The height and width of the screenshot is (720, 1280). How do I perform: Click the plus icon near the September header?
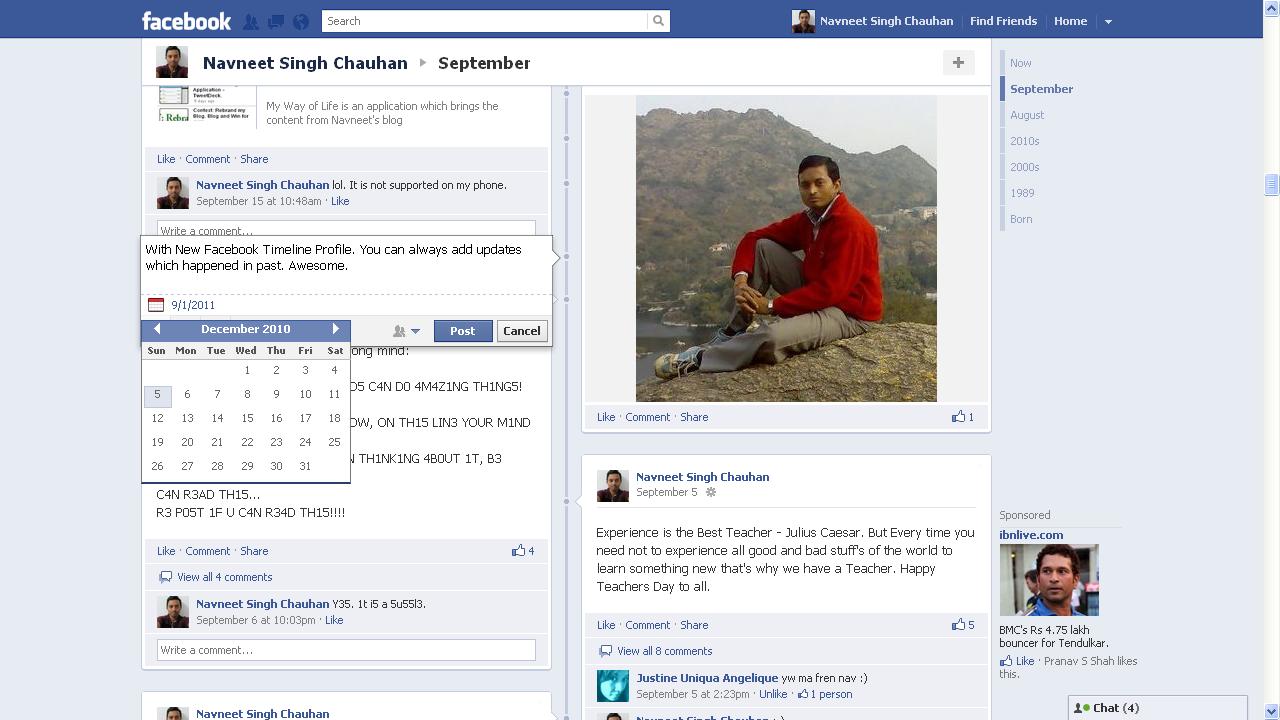point(957,62)
